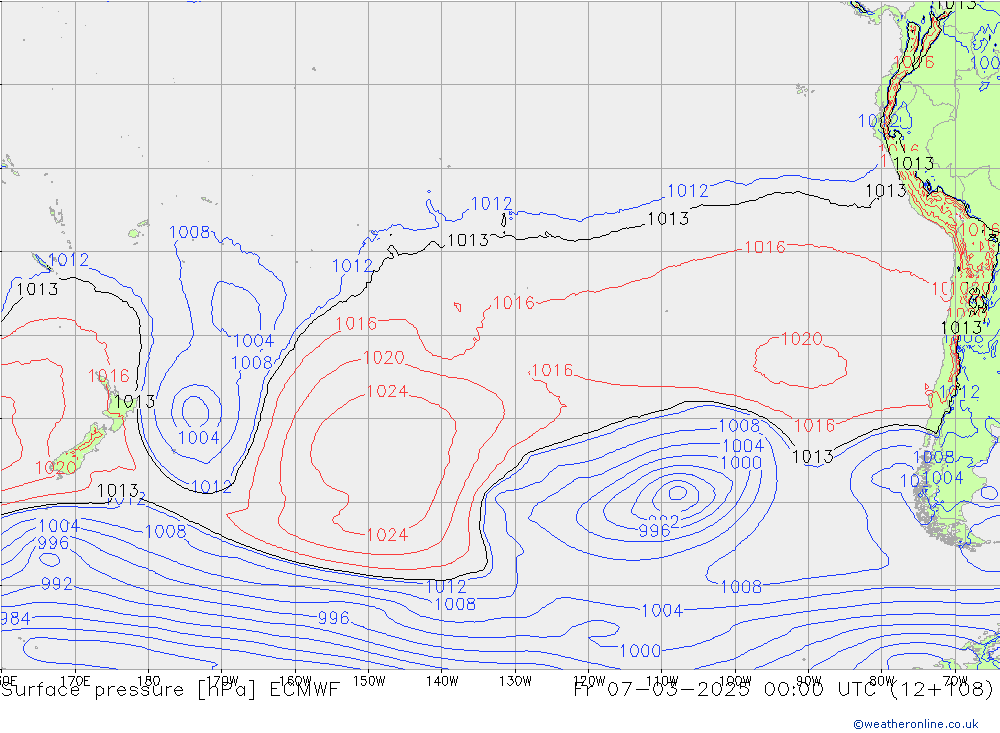
Task: Click the '130W' longitude label
Action: click(x=515, y=681)
